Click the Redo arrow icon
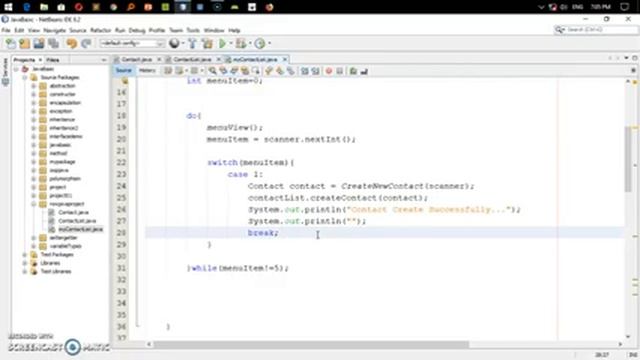Screen dimensions: 640x360 point(86,43)
